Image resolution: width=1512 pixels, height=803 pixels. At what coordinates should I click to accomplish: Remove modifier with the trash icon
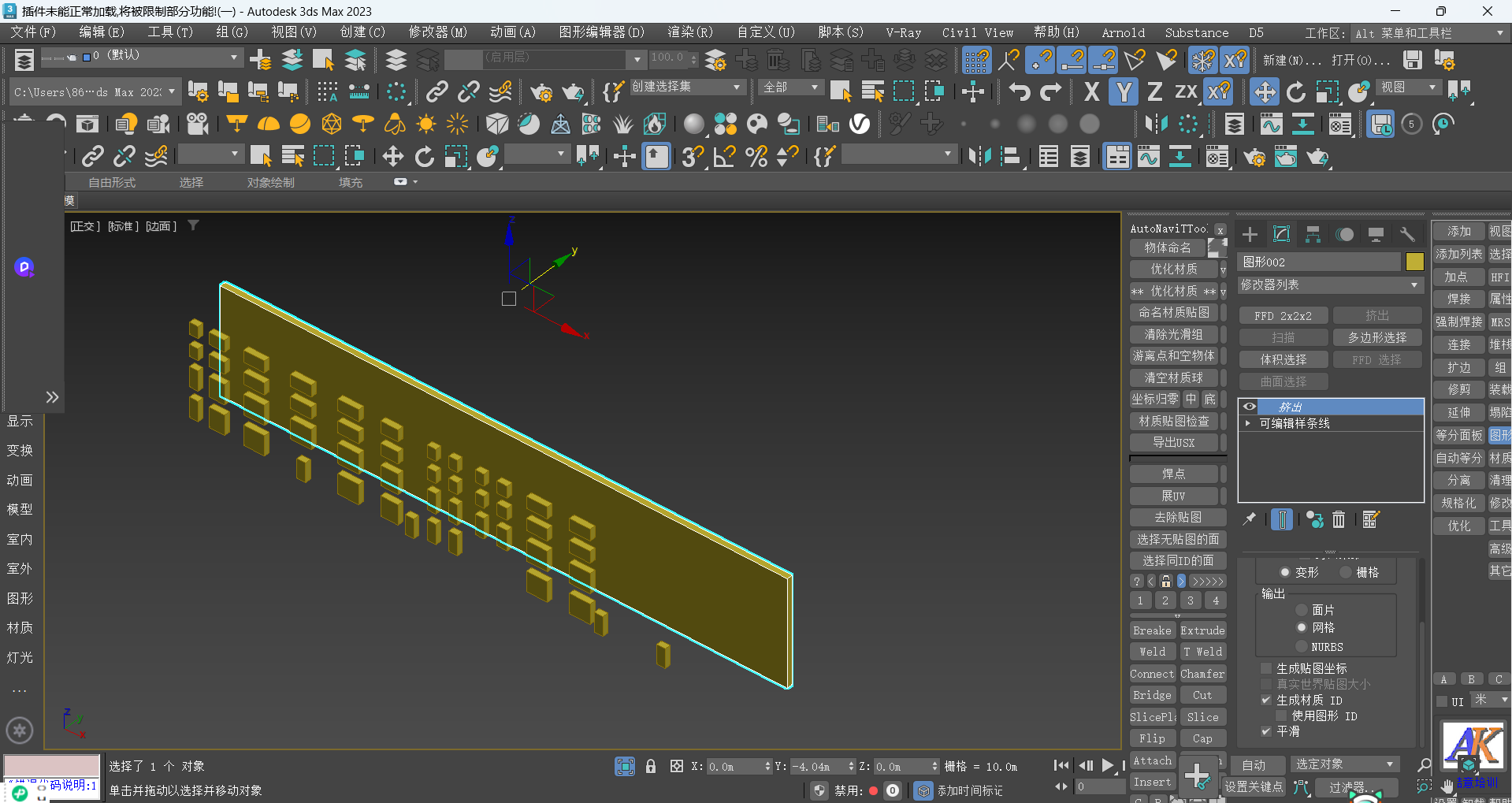tap(1339, 519)
